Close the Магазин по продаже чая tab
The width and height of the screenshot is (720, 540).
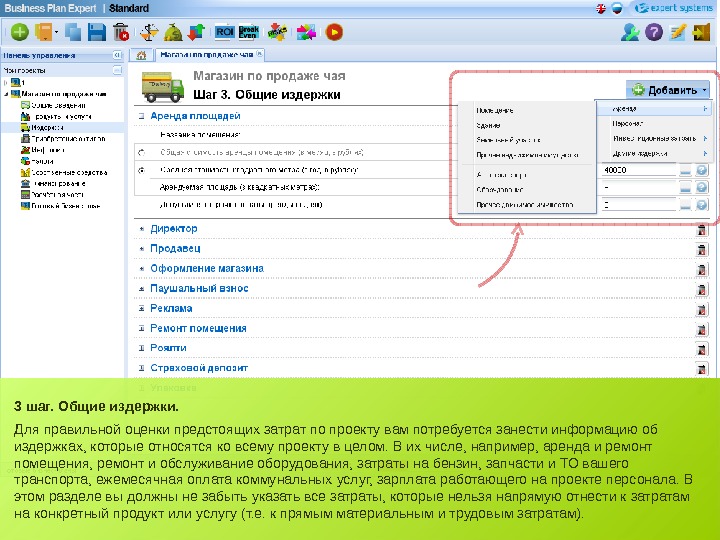(259, 54)
